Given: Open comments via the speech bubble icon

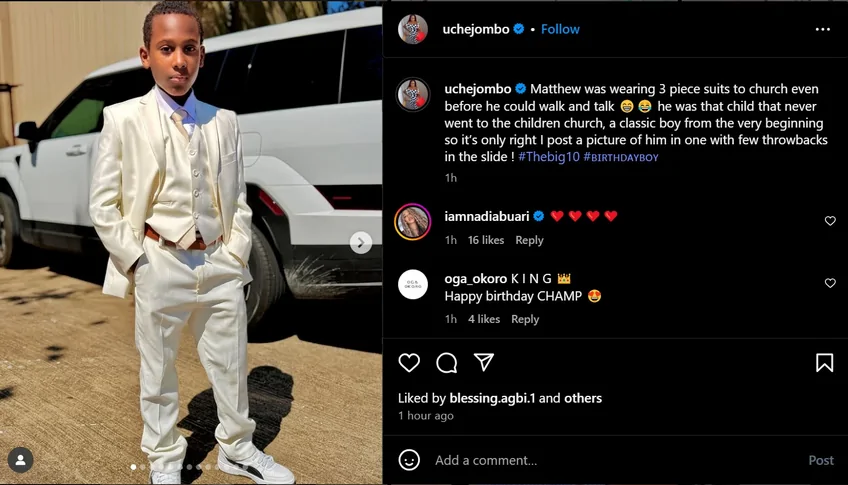Looking at the screenshot, I should pyautogui.click(x=447, y=363).
